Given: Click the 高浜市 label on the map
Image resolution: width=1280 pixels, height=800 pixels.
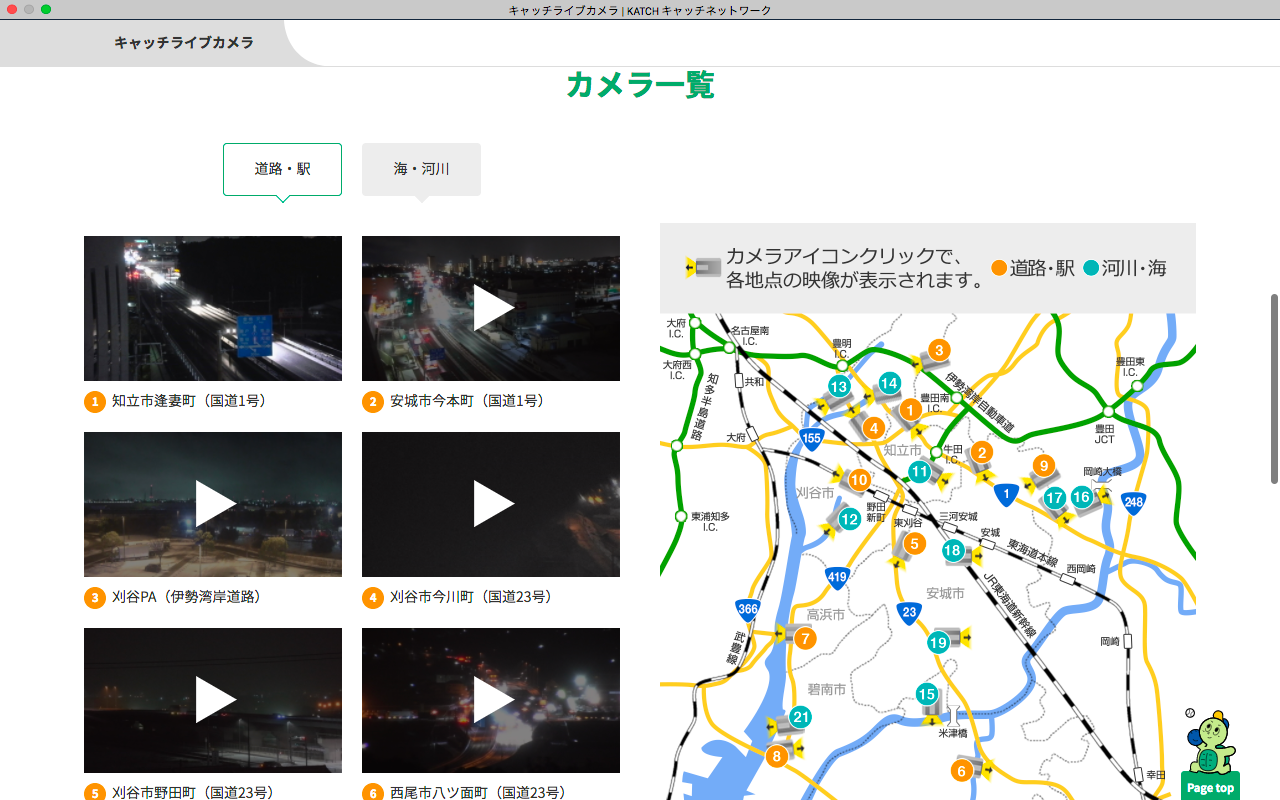Looking at the screenshot, I should point(826,614).
